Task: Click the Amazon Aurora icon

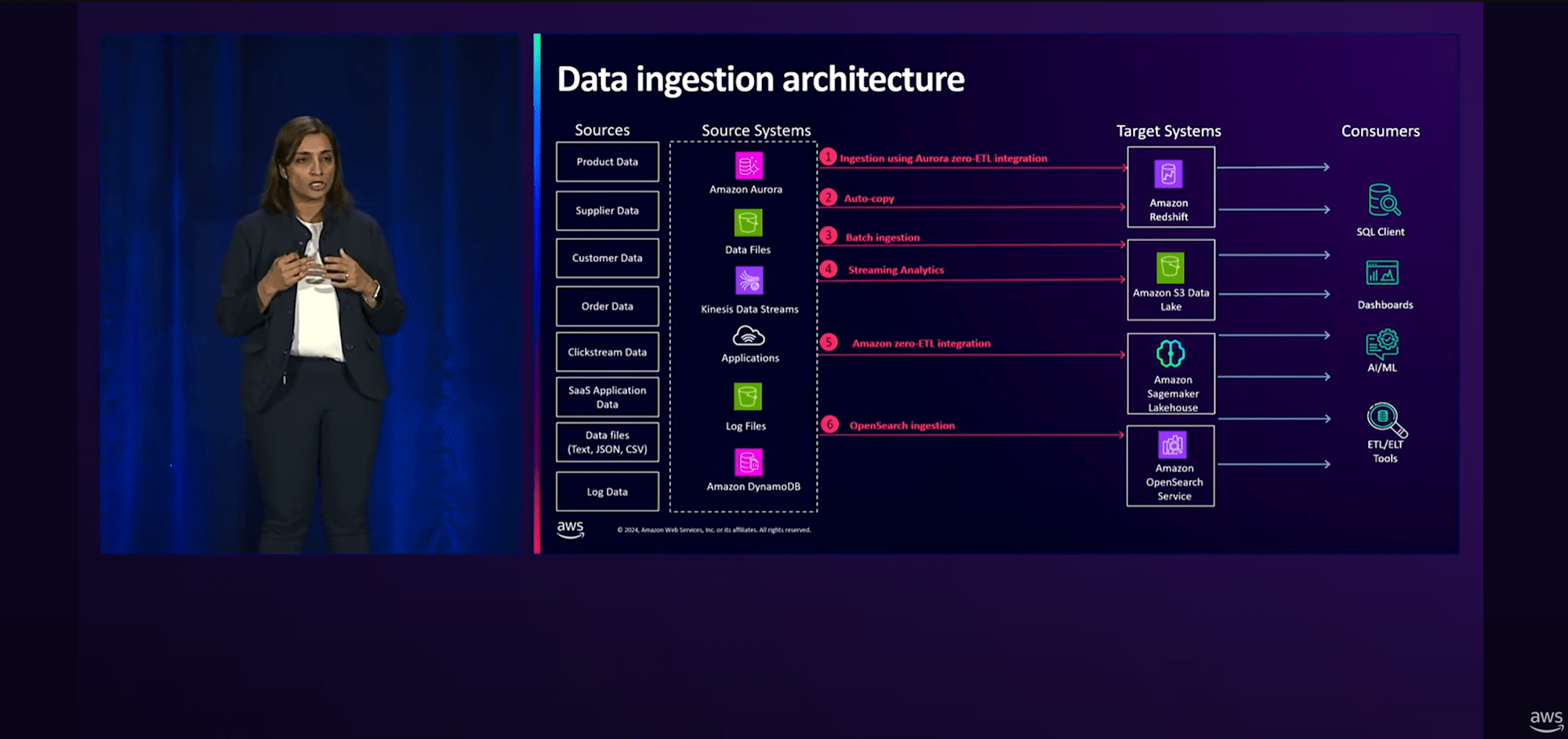Action: [749, 166]
